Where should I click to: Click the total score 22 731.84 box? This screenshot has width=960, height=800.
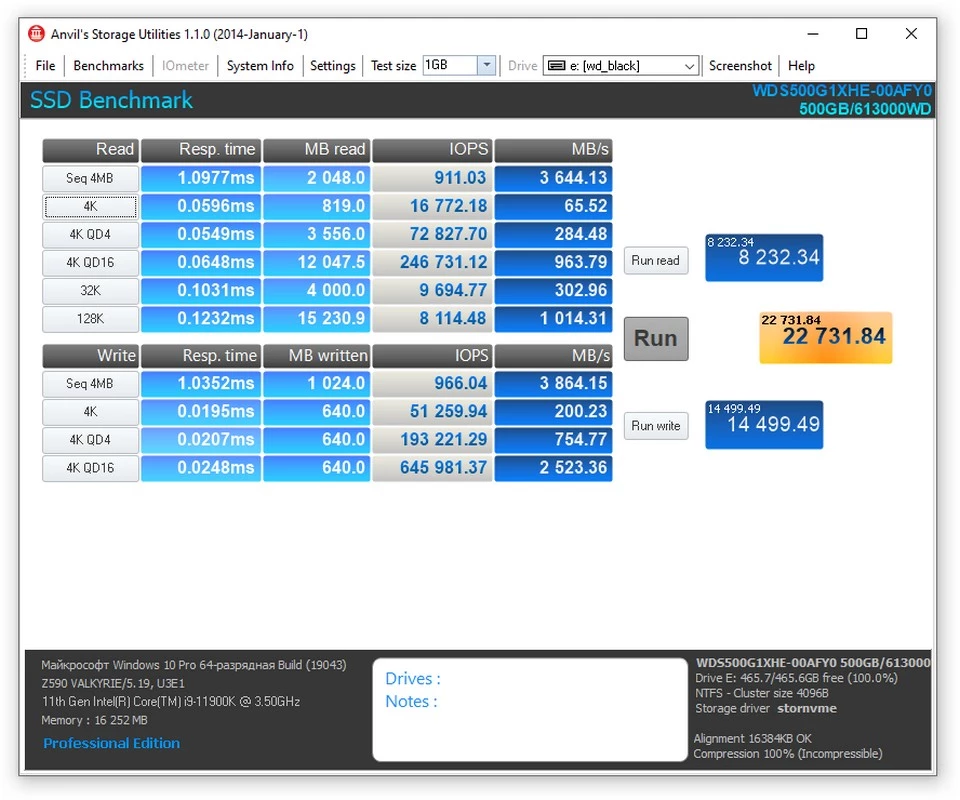point(825,337)
